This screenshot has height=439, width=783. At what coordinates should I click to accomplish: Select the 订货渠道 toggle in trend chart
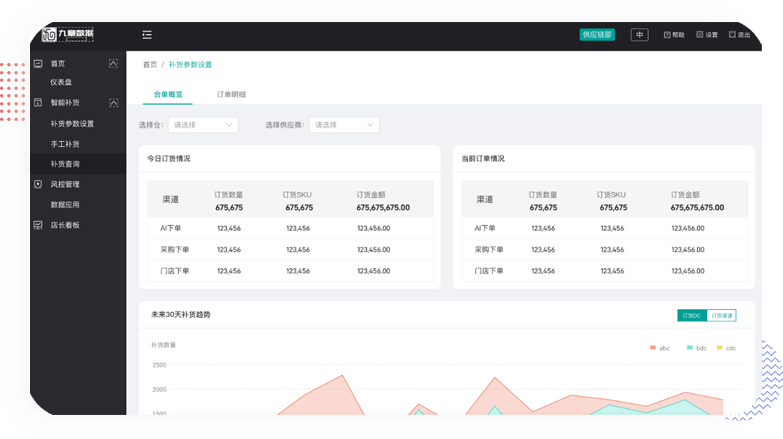722,316
